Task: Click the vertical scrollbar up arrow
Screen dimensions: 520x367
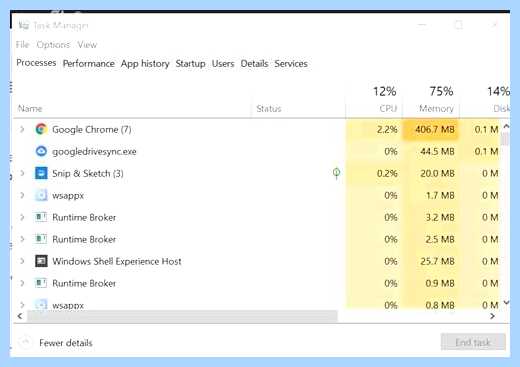Action: [x=506, y=126]
